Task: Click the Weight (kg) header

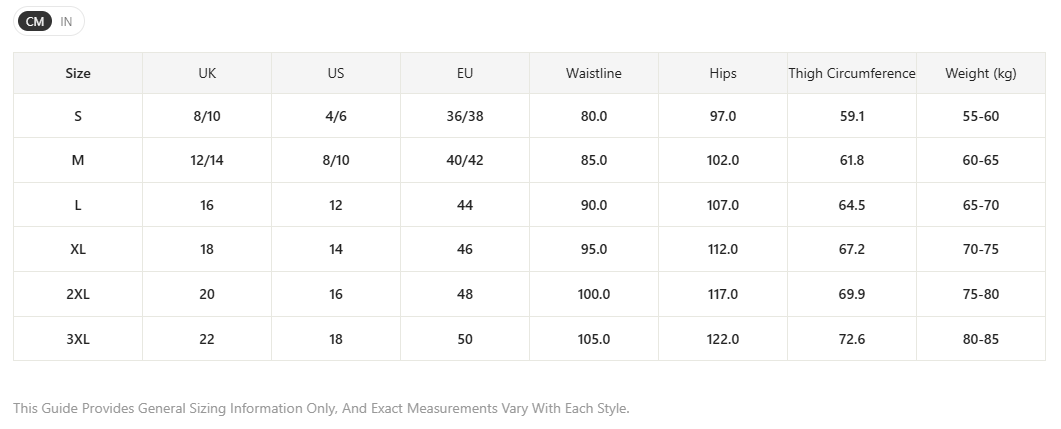Action: pyautogui.click(x=980, y=73)
